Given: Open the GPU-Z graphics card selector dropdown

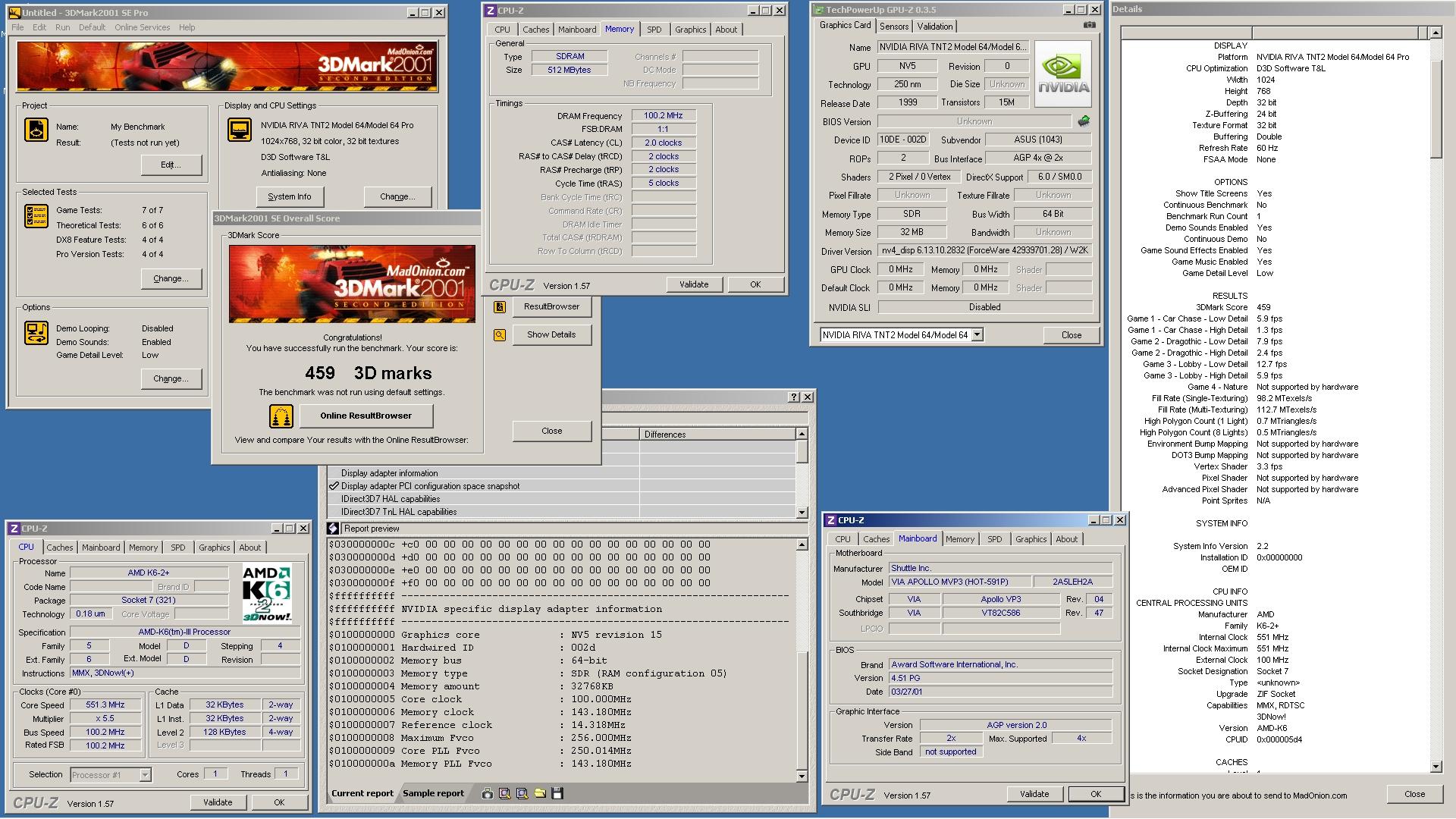Looking at the screenshot, I should tap(977, 334).
